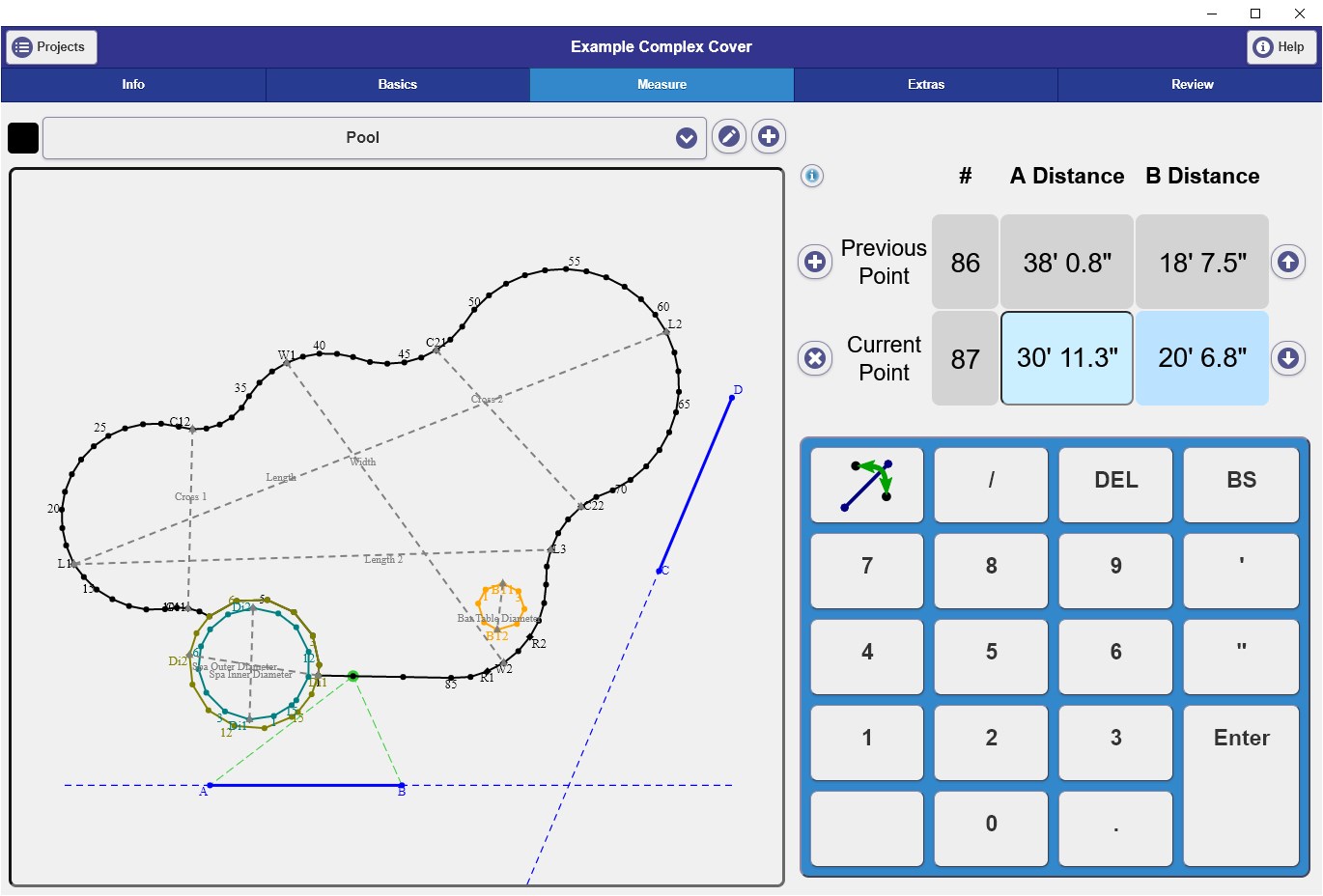Click the pencil edit icon beside Pool
The height and width of the screenshot is (896, 1323).
[x=729, y=137]
